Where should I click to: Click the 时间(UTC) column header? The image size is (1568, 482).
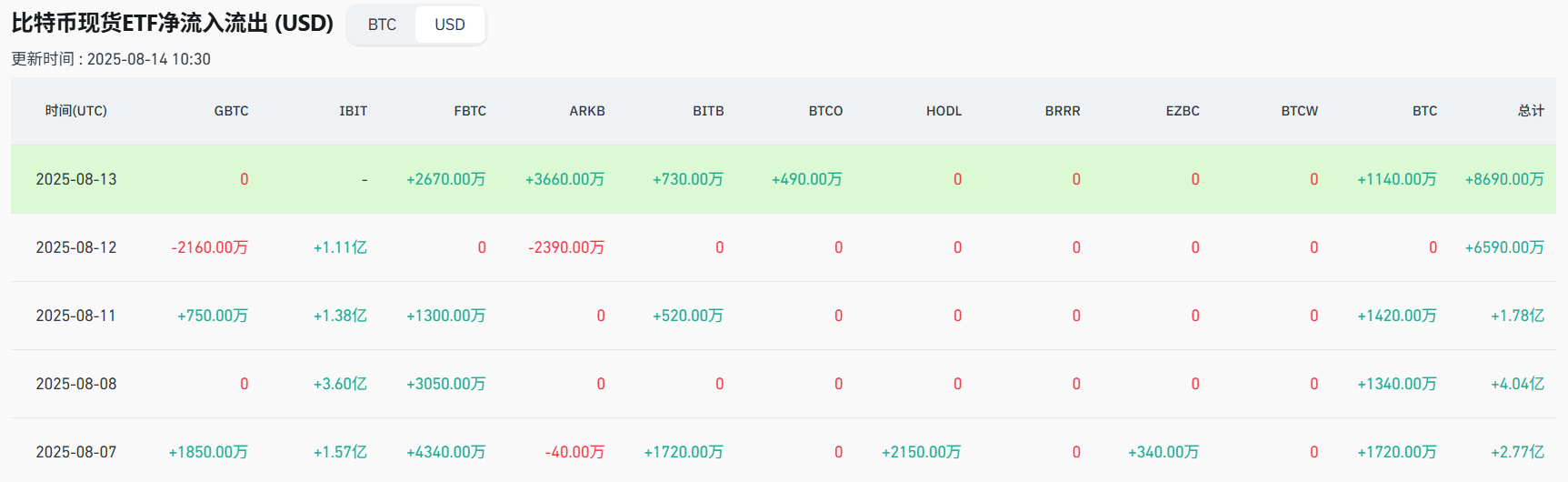click(x=76, y=111)
